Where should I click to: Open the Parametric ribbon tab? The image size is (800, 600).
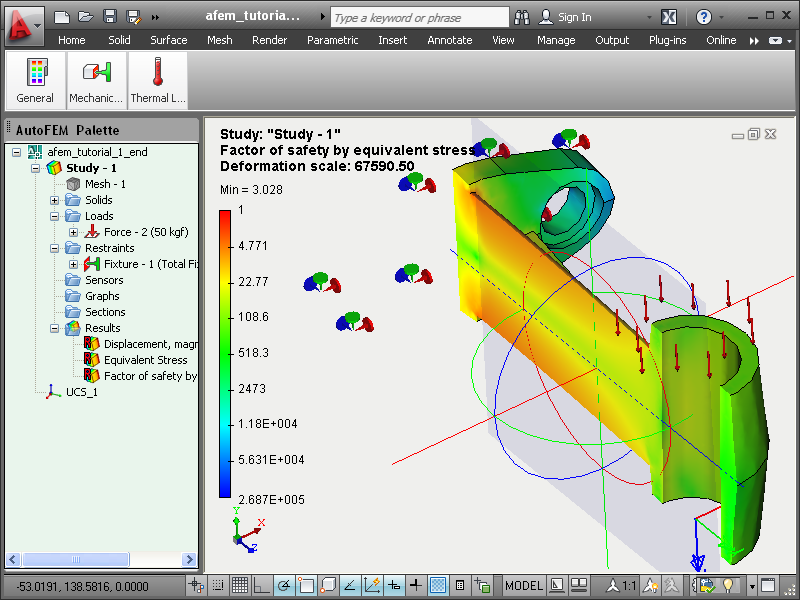tap(333, 40)
